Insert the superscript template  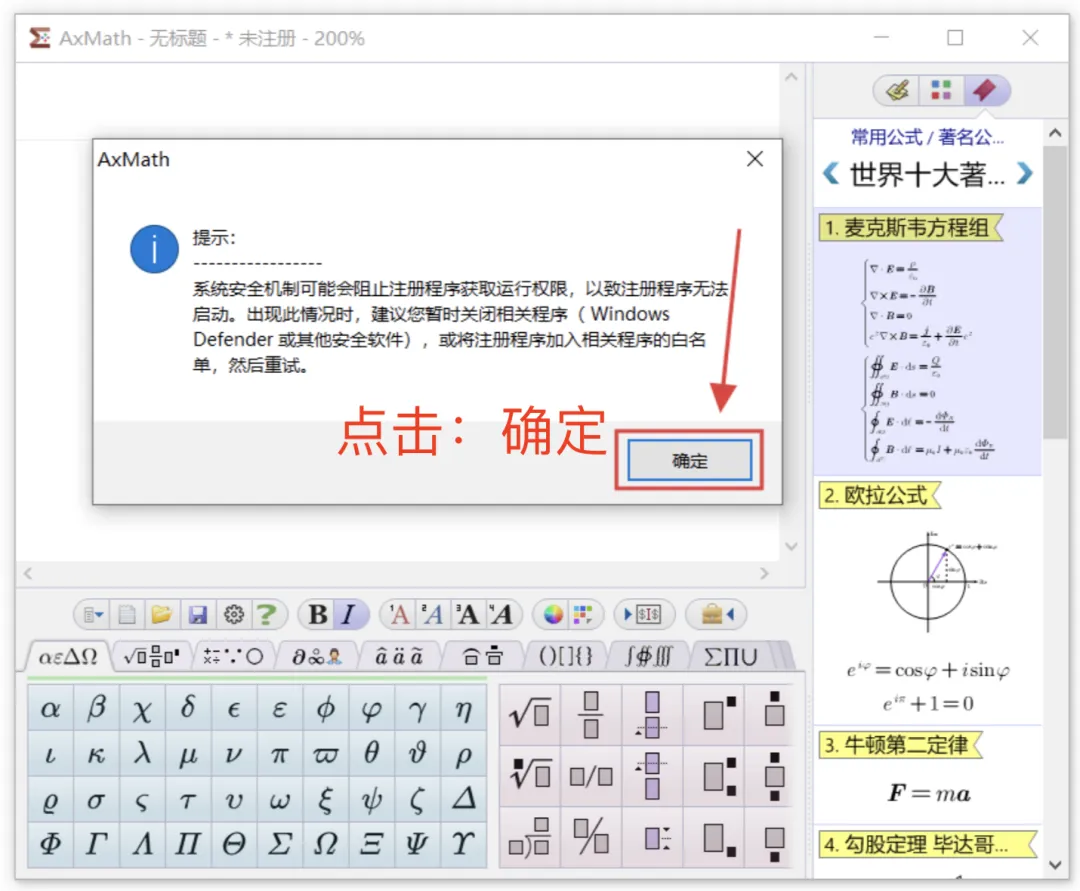click(x=720, y=714)
